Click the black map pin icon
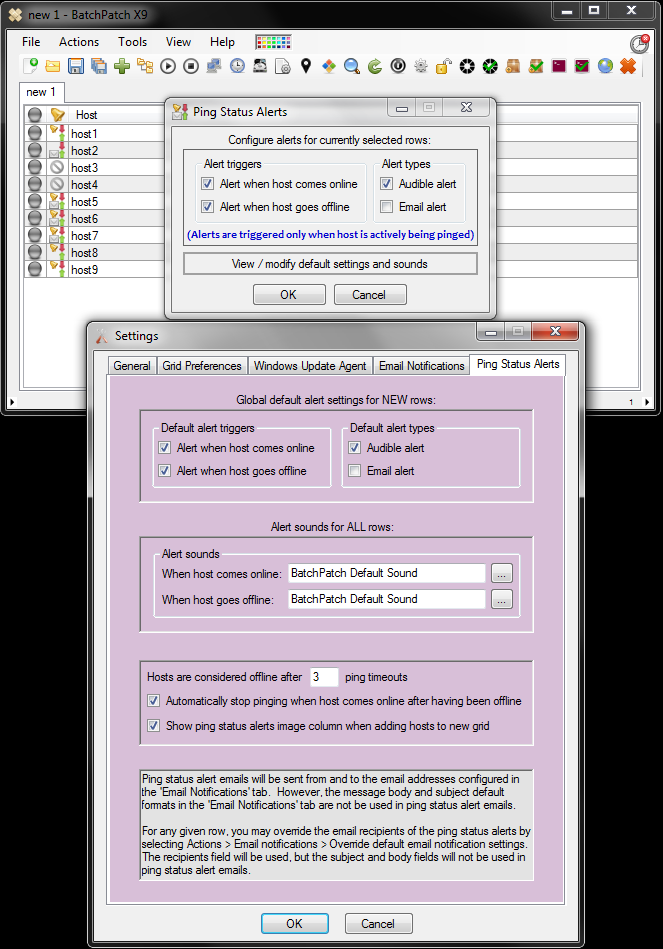663x949 pixels. [x=306, y=66]
